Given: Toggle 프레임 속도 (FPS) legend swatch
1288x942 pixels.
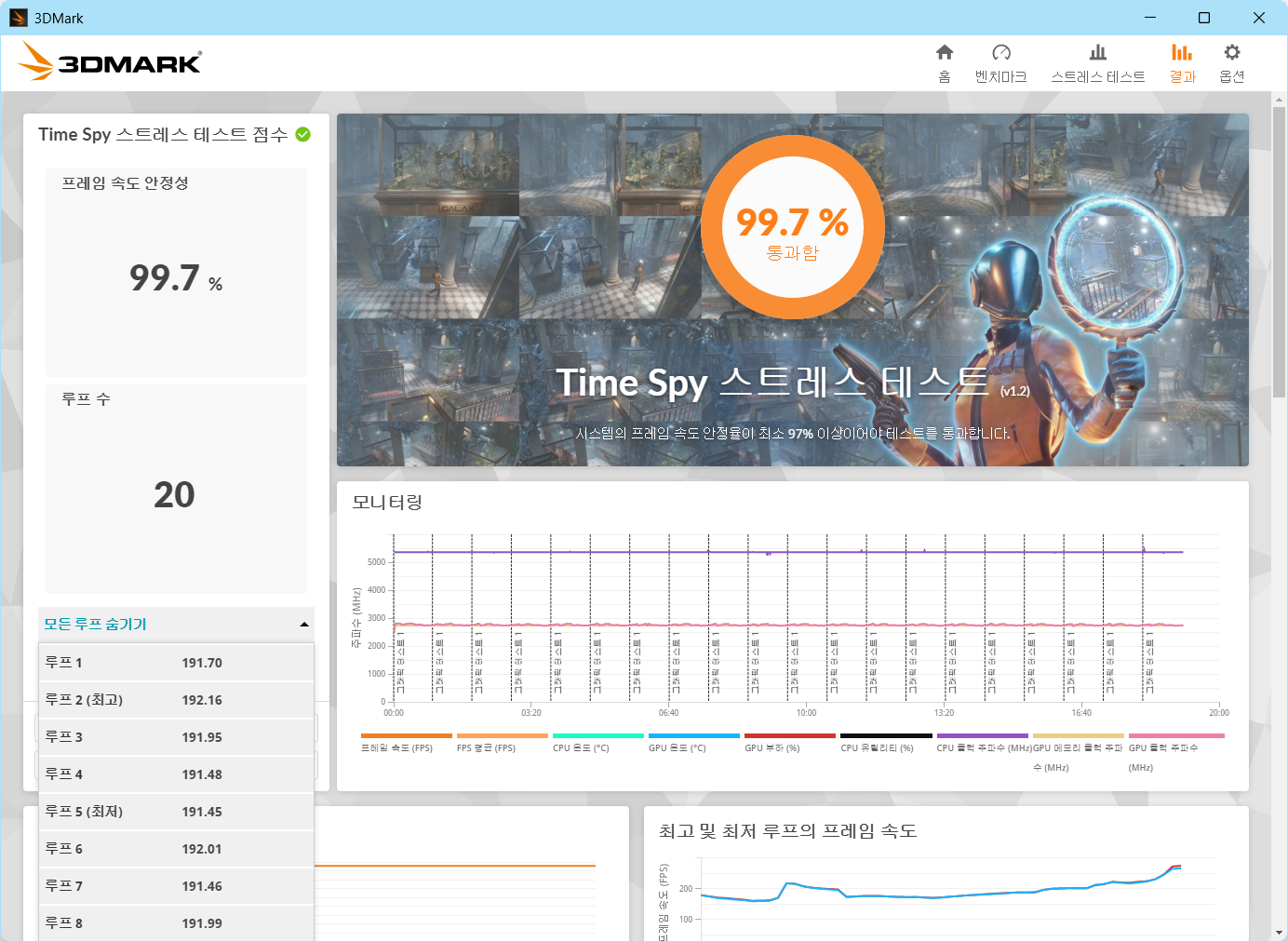Looking at the screenshot, I should pos(407,735).
